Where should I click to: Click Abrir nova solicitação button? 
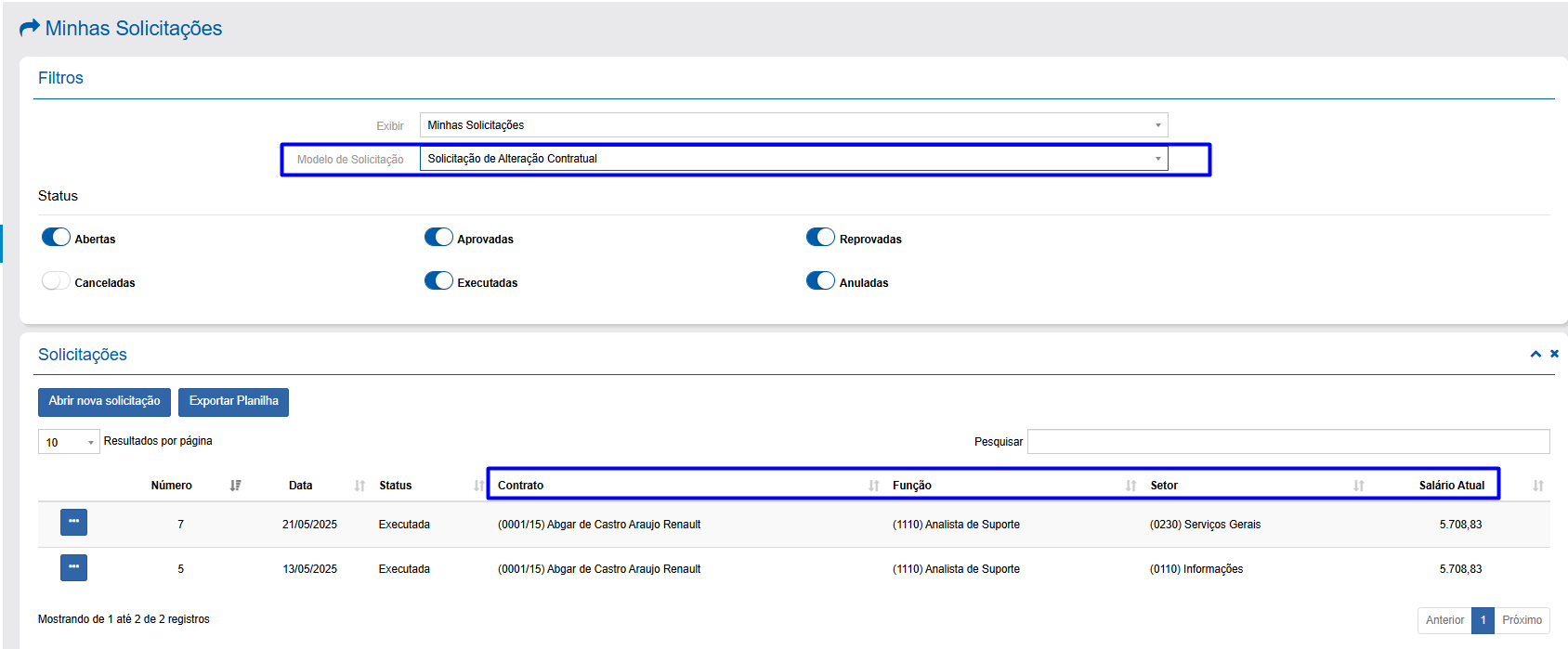point(104,402)
